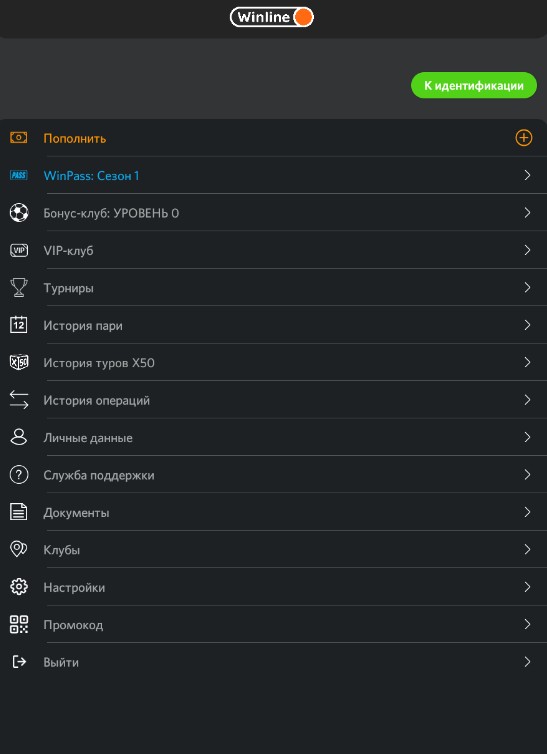Click the soccer ball Бонус-клуб icon
Viewport: 547px width, 754px height.
[19, 213]
